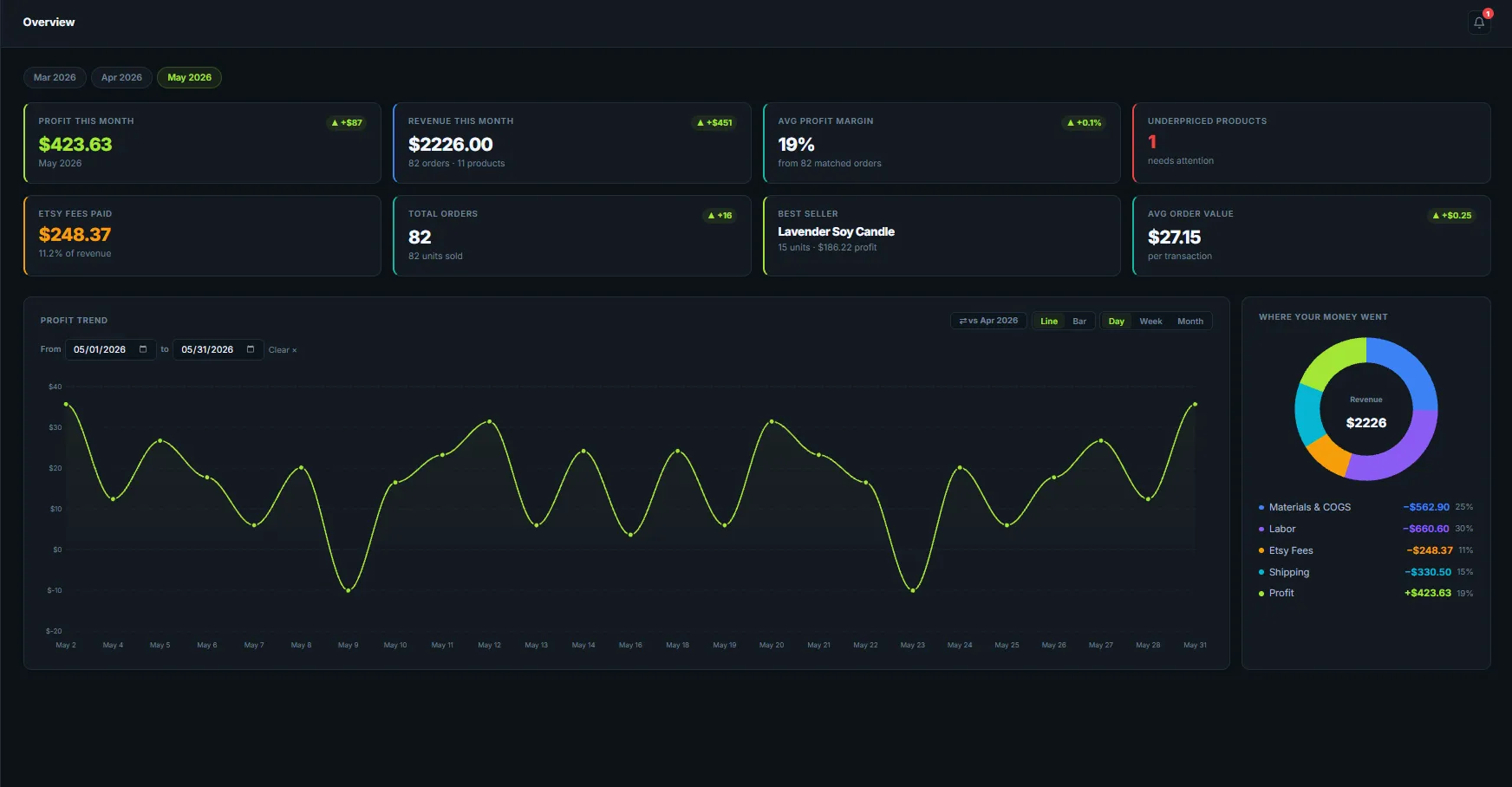This screenshot has height=787, width=1512.
Task: Group profit trend by Month
Action: 1190,321
